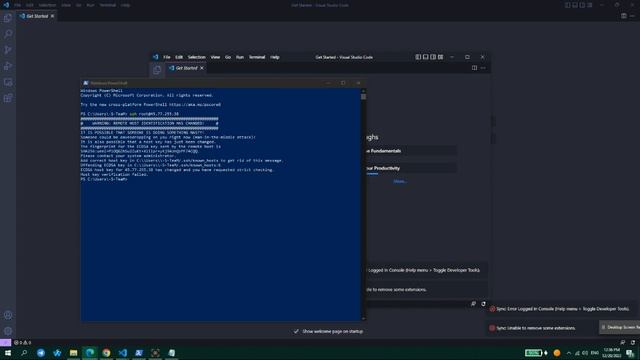Toggle panel in the smaller VS Code title bar
Screen dimensions: 640x360
[425, 57]
